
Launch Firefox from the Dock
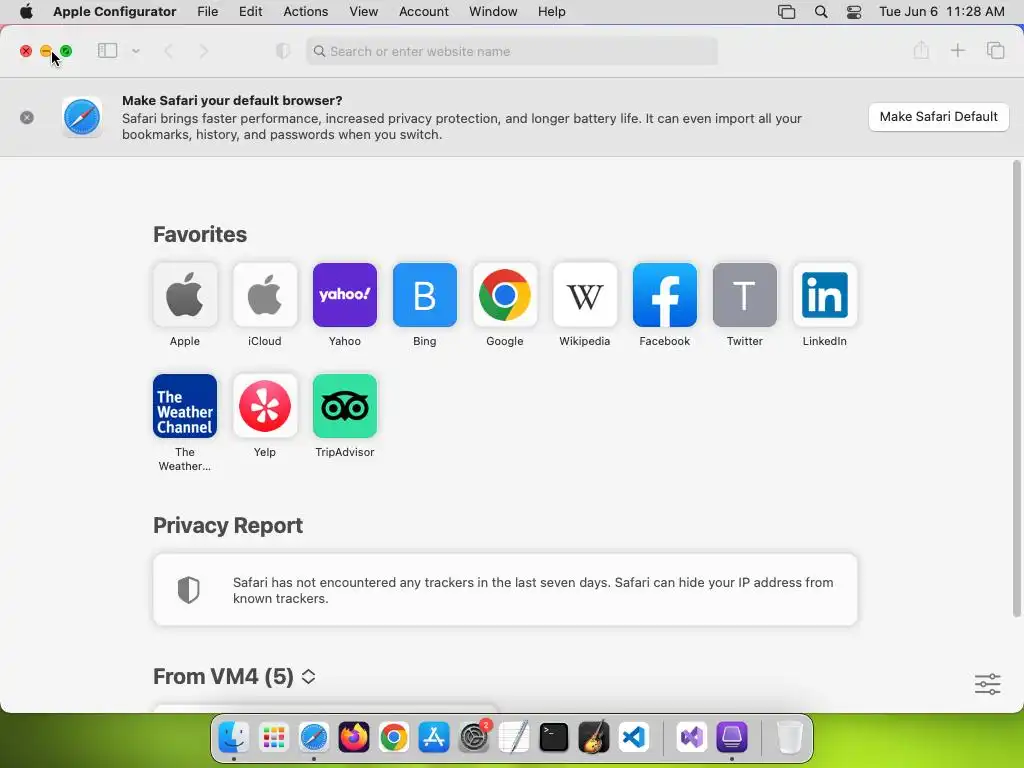[353, 738]
